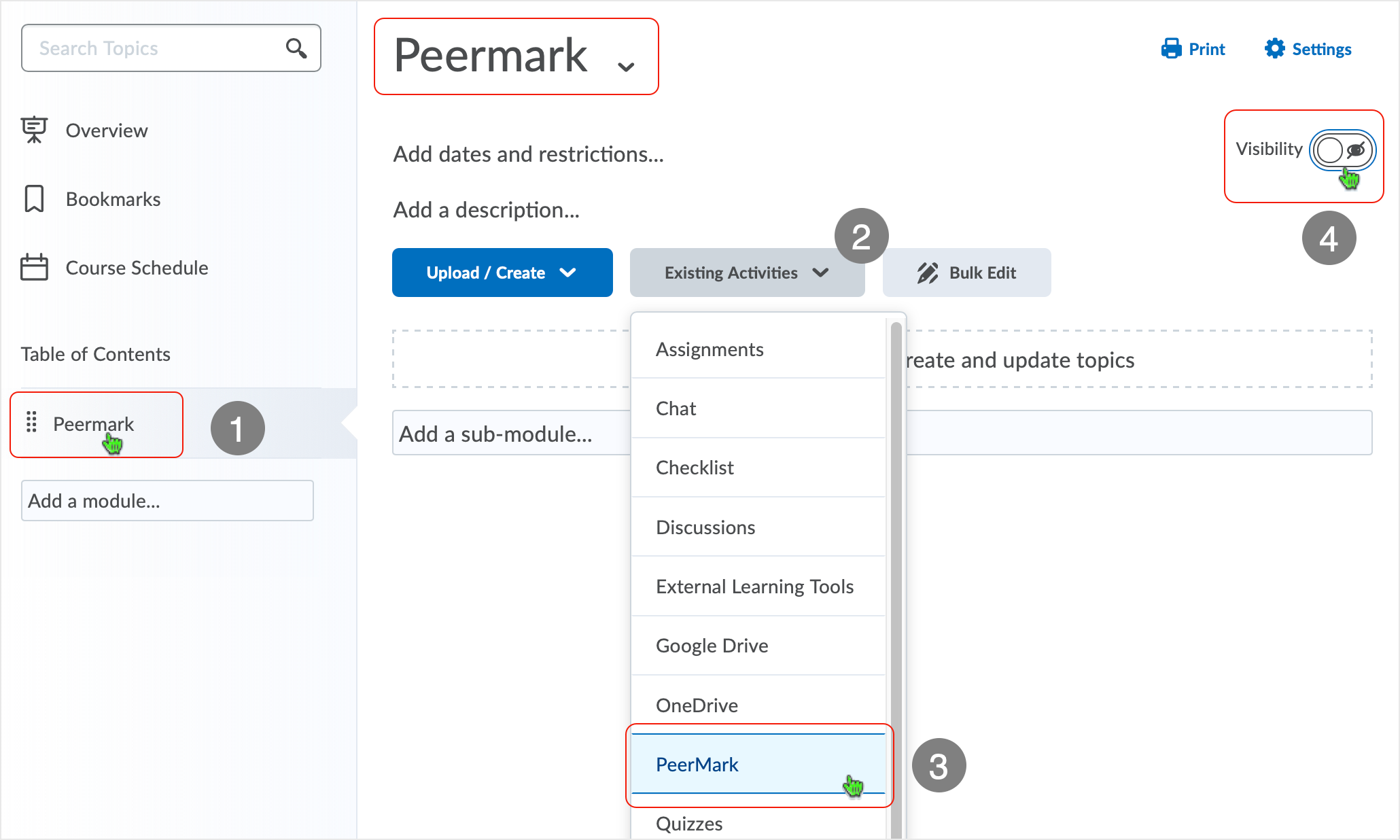Click the Bookmarks ribbon icon
1400x840 pixels.
pyautogui.click(x=34, y=198)
